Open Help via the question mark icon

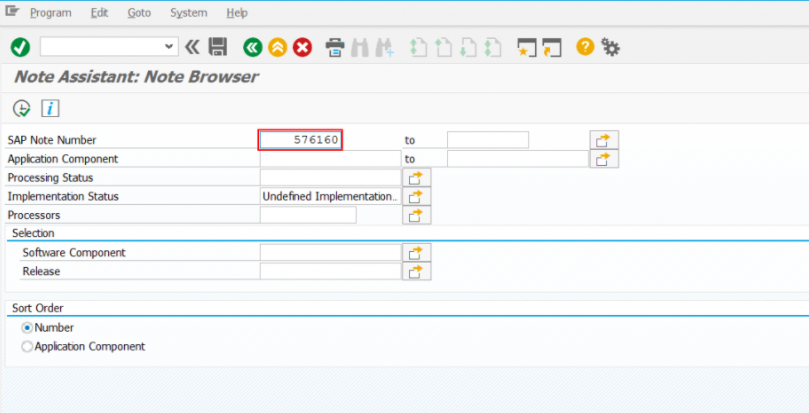[585, 47]
